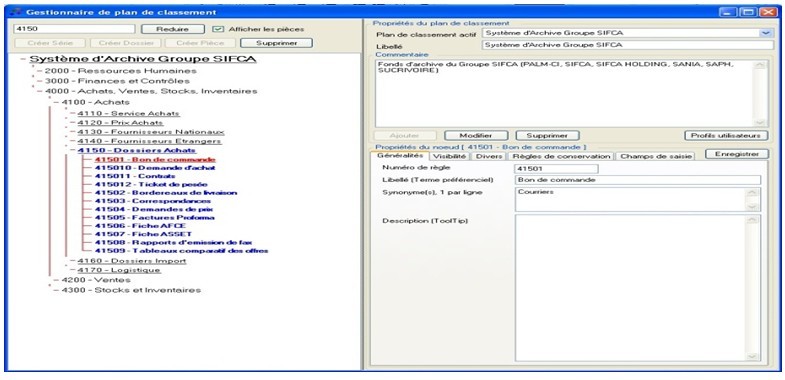785x380 pixels.
Task: Switch to the Visibilité tab
Action: click(450, 156)
